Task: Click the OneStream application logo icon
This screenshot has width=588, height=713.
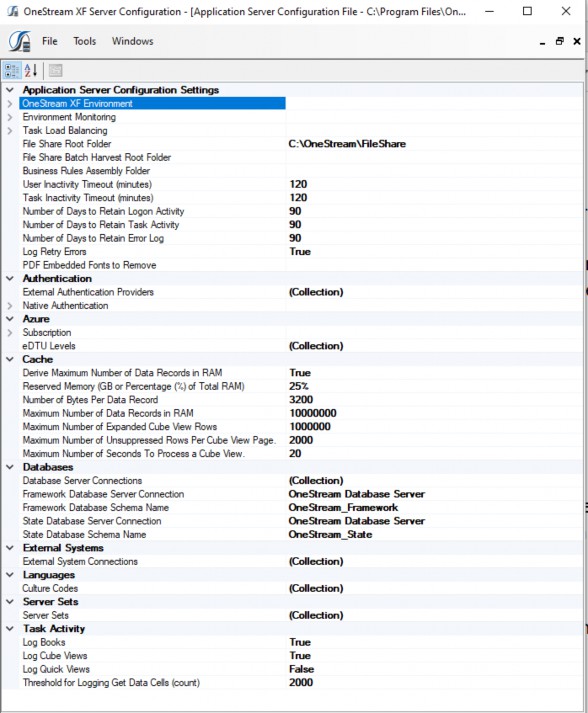Action: point(20,41)
